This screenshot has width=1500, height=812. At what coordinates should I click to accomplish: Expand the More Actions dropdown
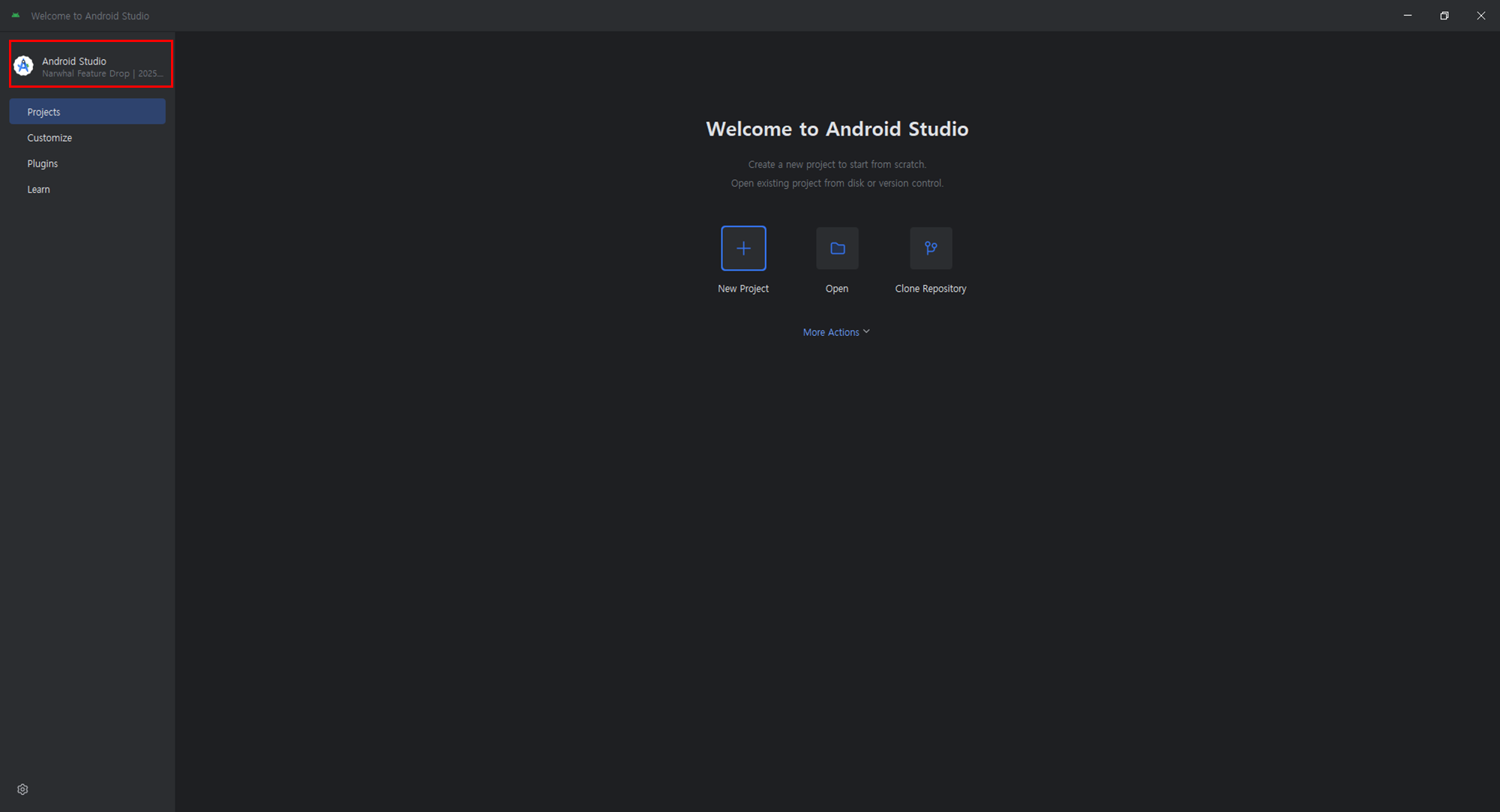831,332
